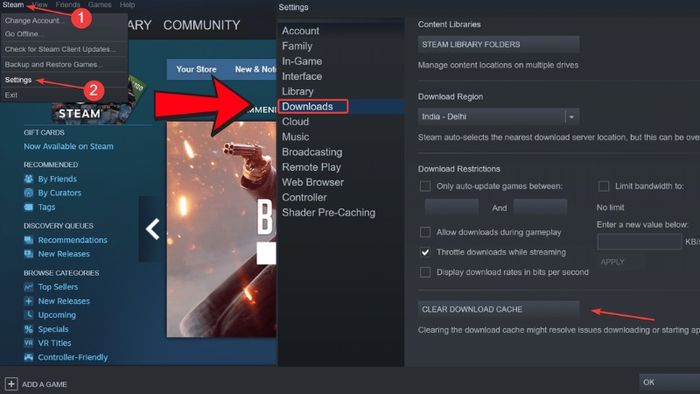This screenshot has width=700, height=394.
Task: Enable Allow downloads during gameplay
Action: pos(425,232)
